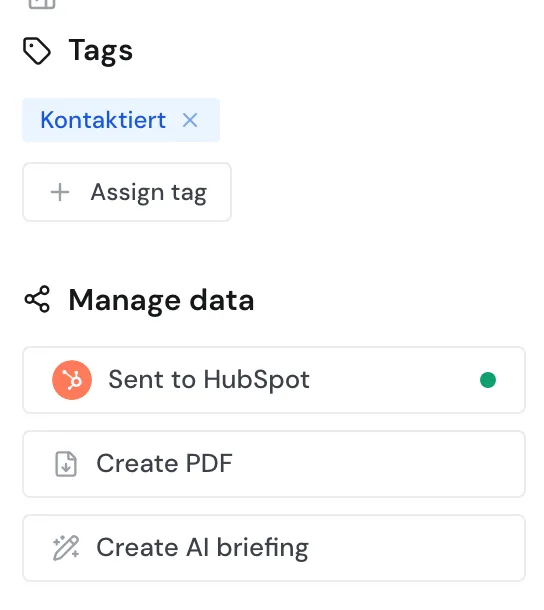Click the Tags label icon
Screen dimensions: 544x610
coord(37,51)
